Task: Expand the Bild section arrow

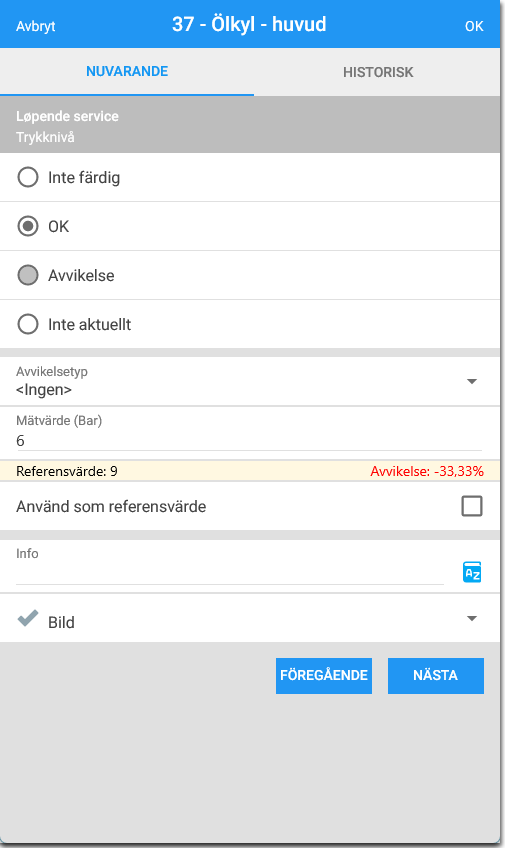Action: (471, 619)
